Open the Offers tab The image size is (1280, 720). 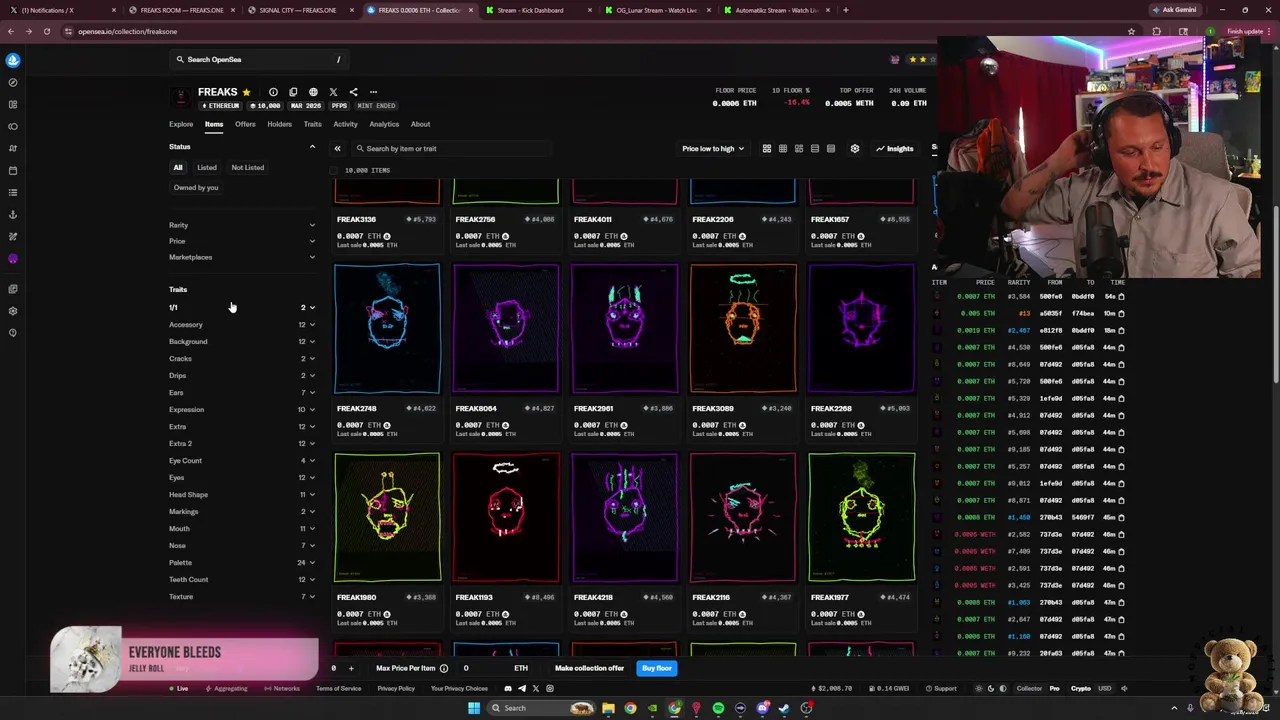tap(245, 124)
